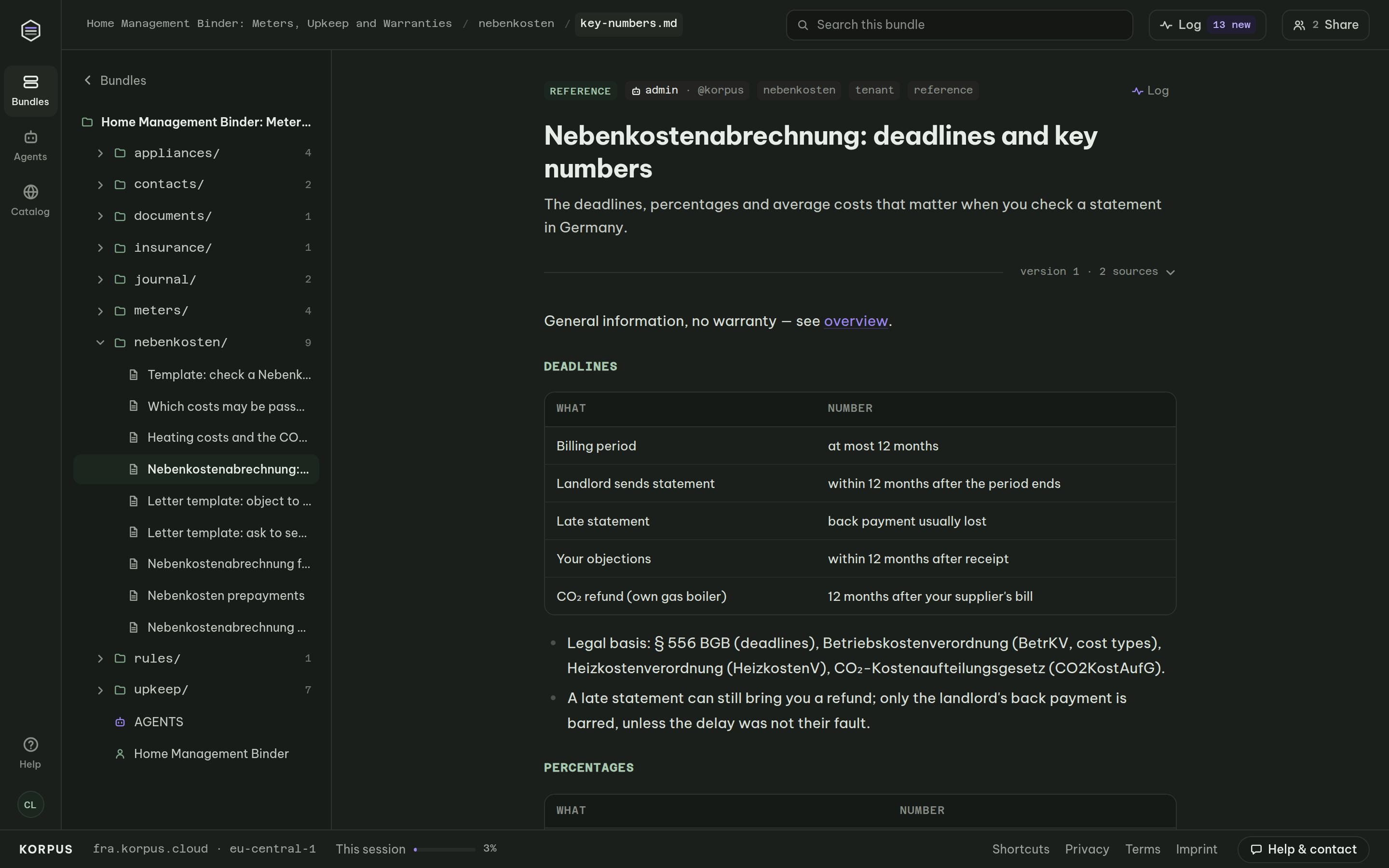
Task: Click the search magnifier icon
Action: [803, 25]
